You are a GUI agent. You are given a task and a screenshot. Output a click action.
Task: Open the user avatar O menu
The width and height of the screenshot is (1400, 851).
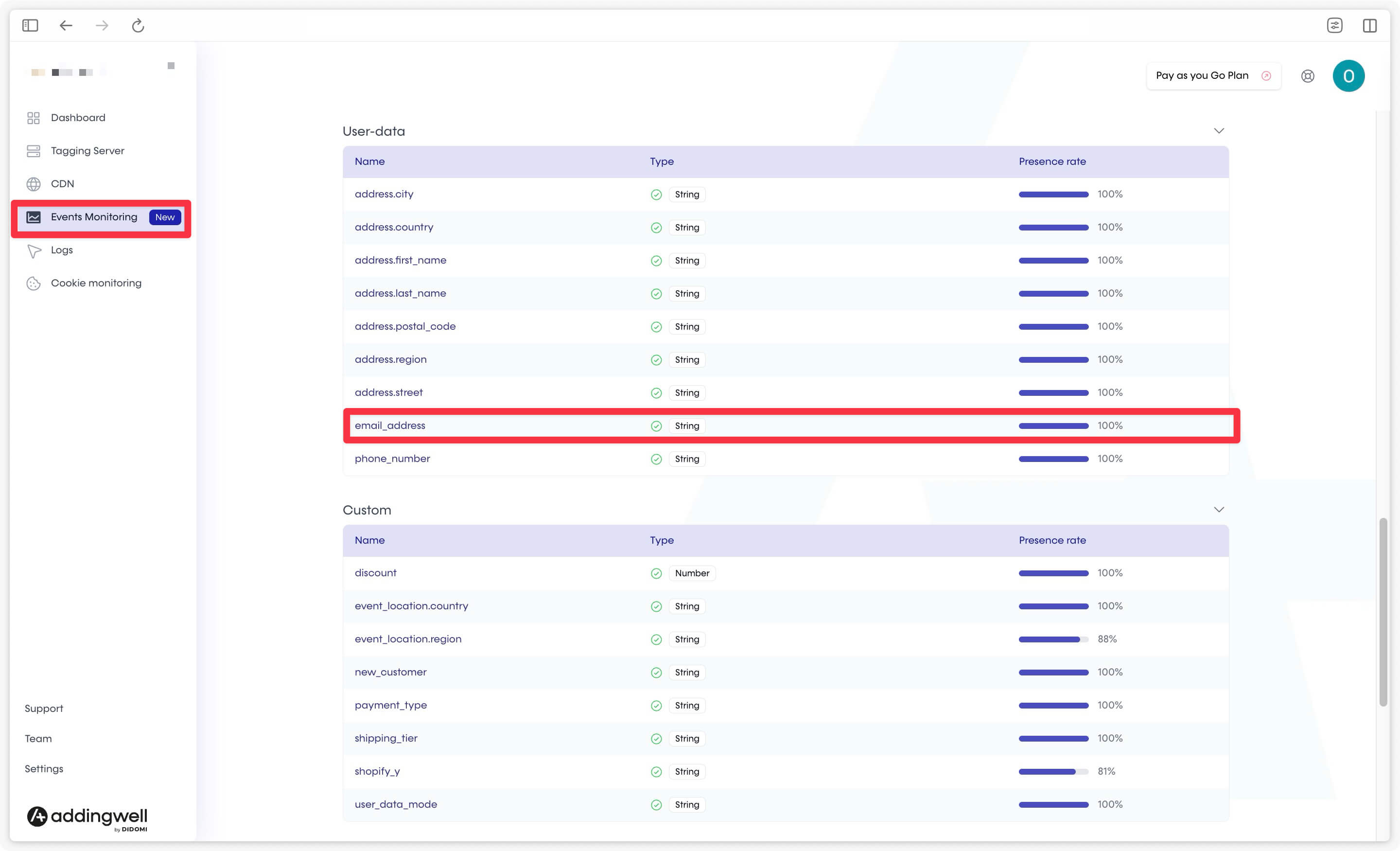pyautogui.click(x=1348, y=76)
